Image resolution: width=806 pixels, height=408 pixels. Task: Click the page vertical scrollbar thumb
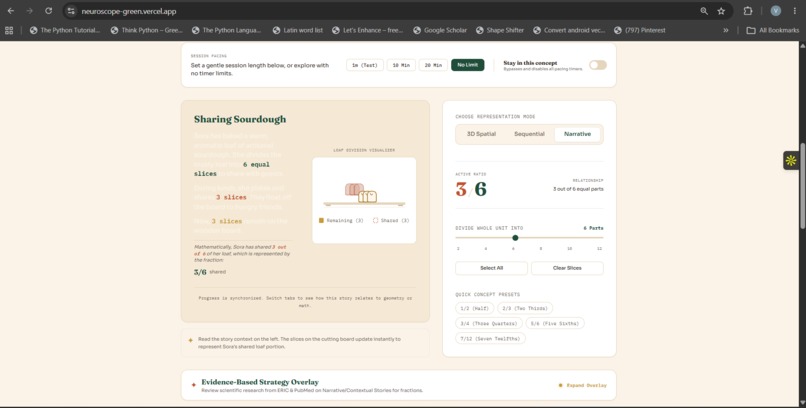pos(802,186)
